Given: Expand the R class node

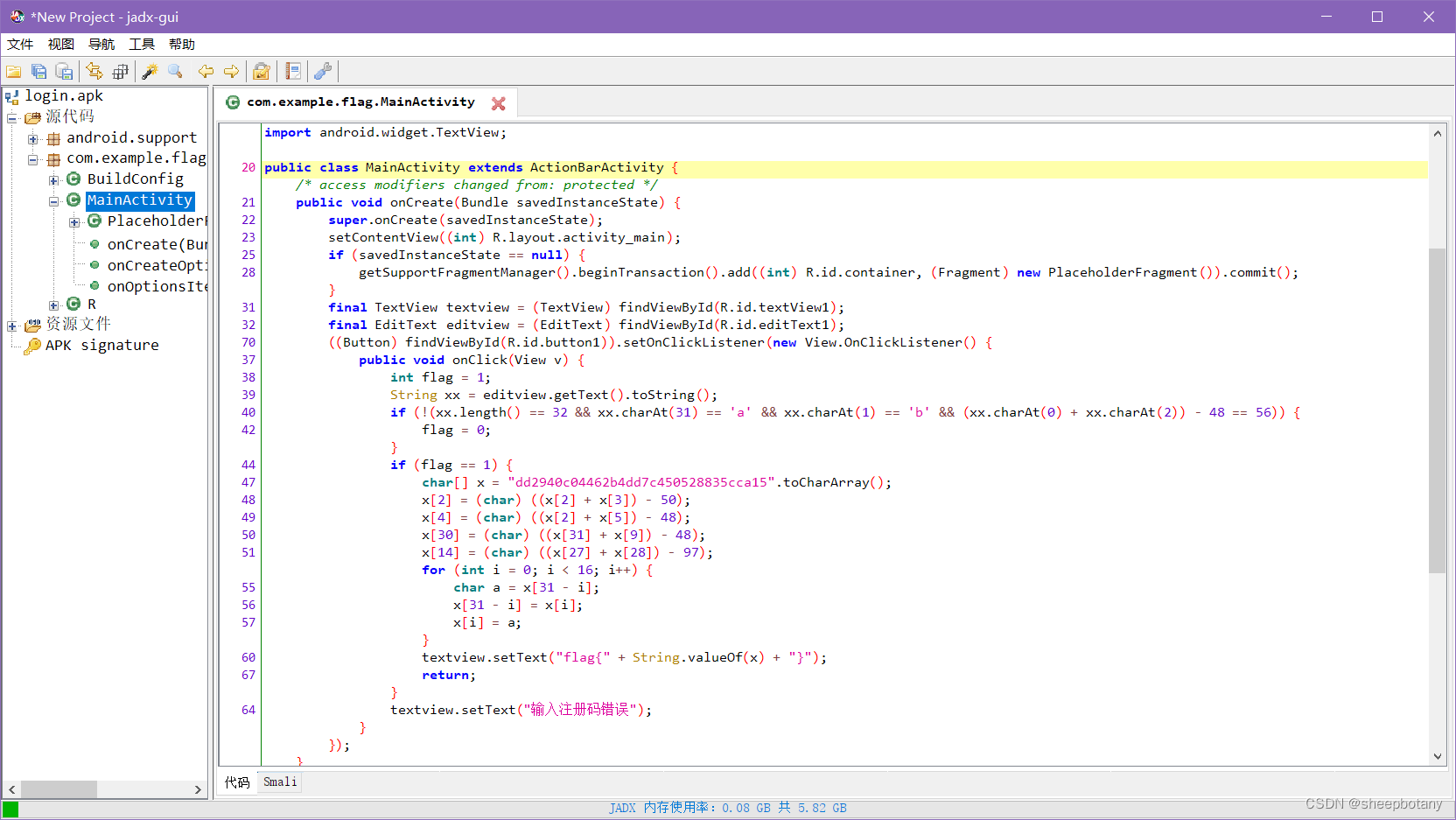Looking at the screenshot, I should tap(53, 305).
